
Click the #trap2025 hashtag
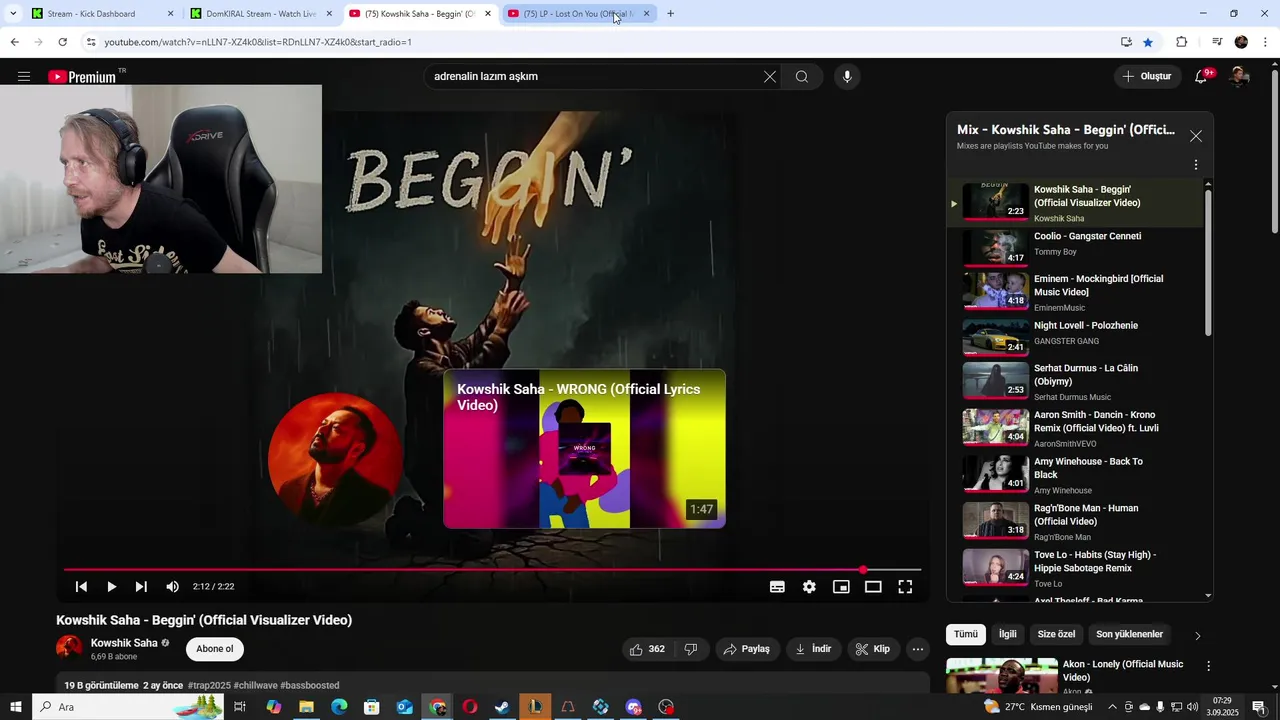coord(209,686)
